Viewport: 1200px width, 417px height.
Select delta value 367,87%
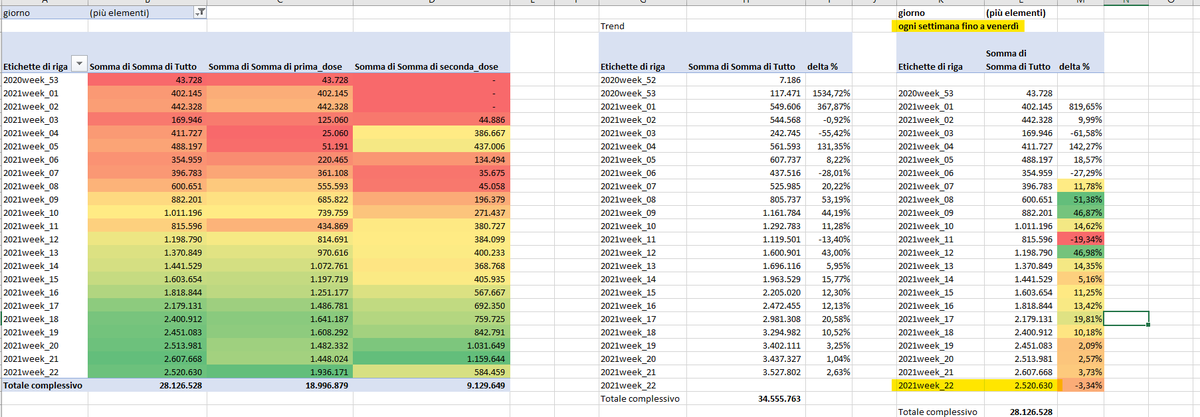click(x=832, y=105)
